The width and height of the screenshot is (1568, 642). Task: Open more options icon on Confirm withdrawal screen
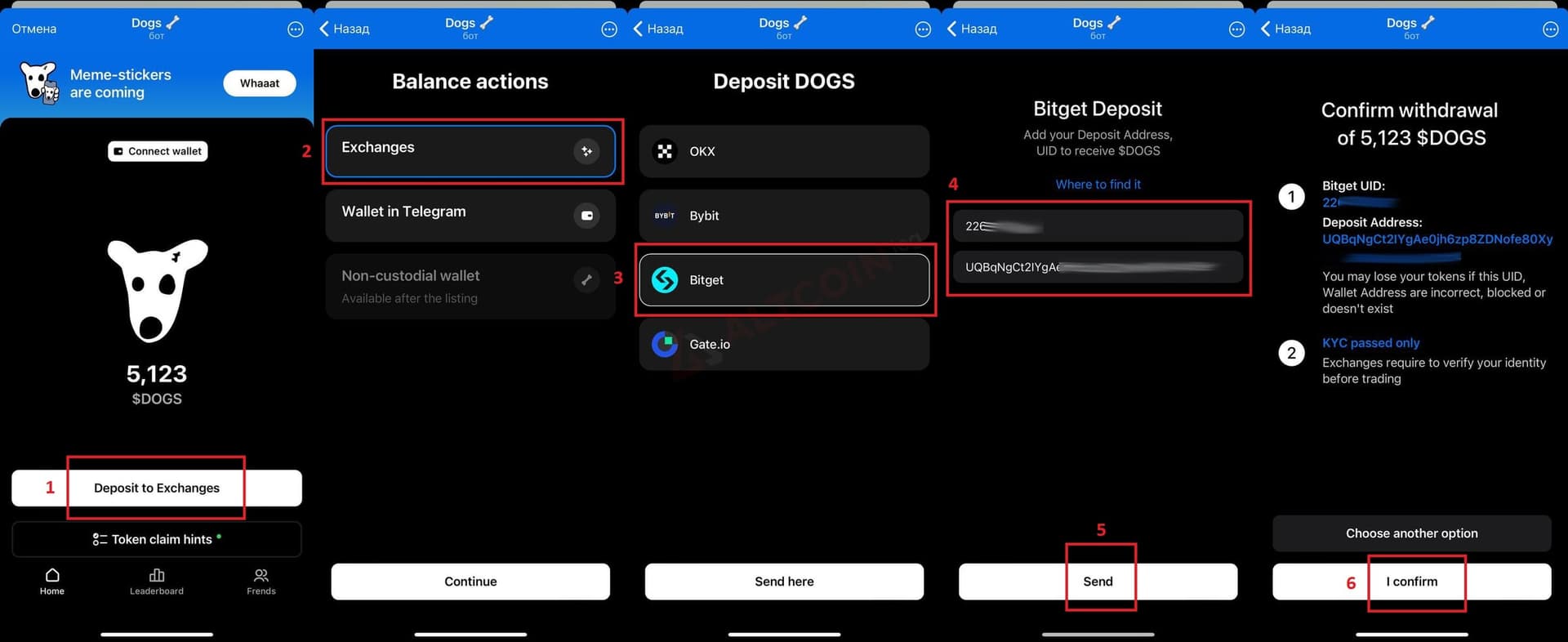[x=1550, y=29]
